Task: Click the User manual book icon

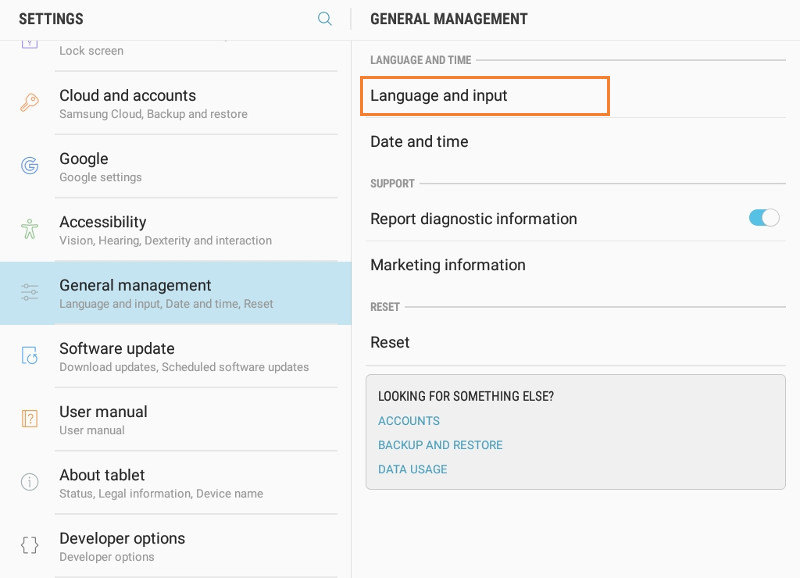Action: (27, 419)
